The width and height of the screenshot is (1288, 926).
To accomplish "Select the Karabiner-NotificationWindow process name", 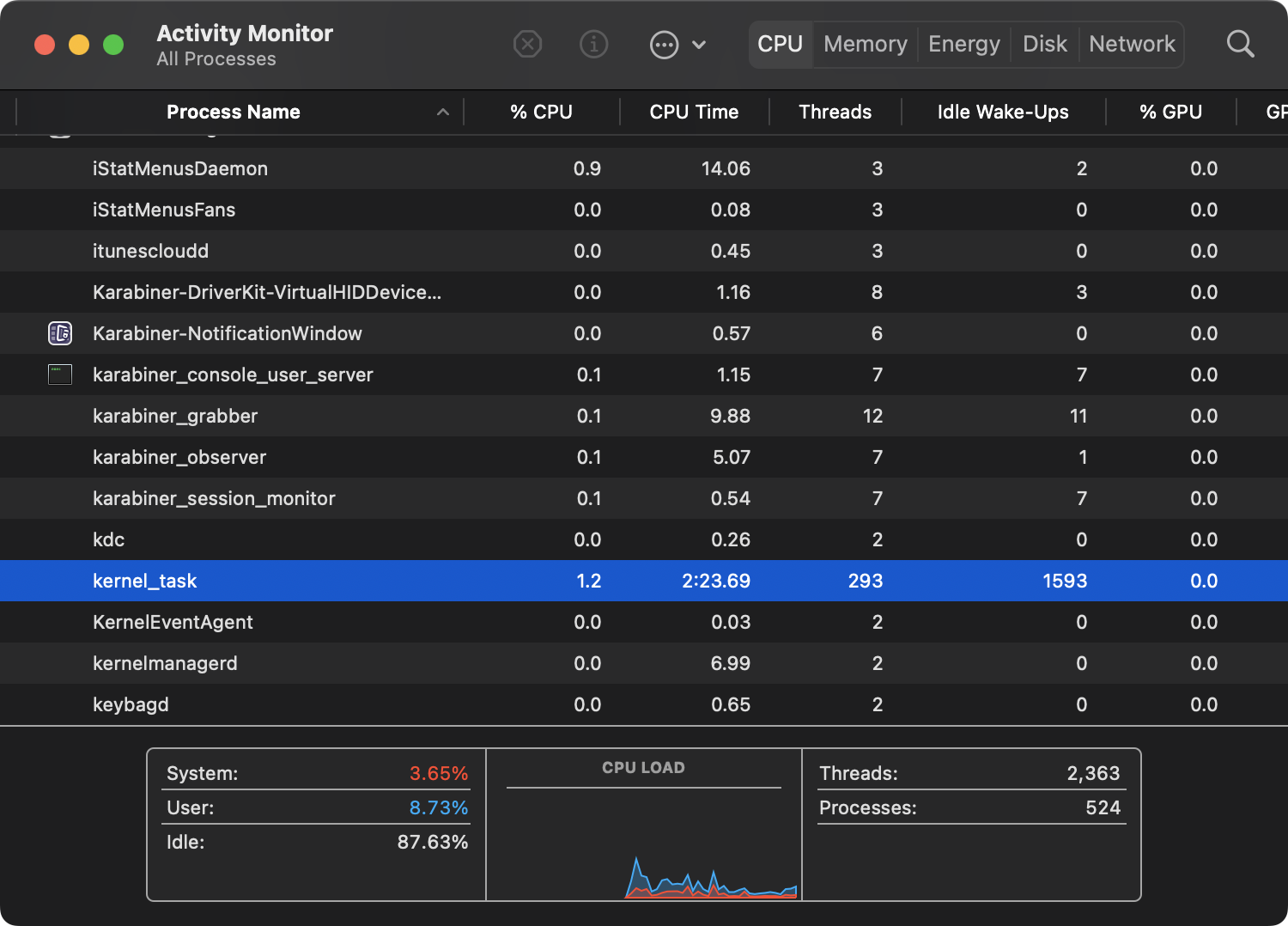I will click(x=228, y=333).
